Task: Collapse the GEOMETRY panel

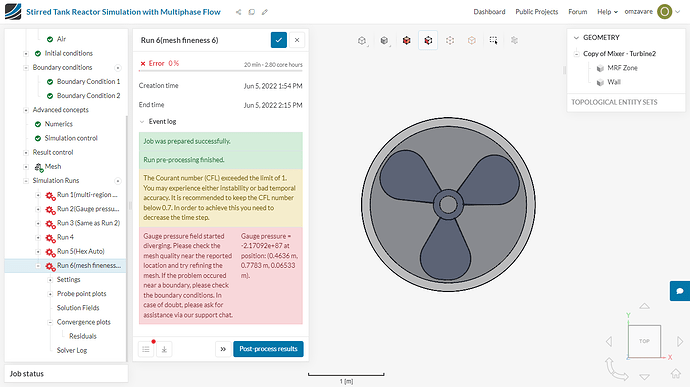Action: (576, 38)
